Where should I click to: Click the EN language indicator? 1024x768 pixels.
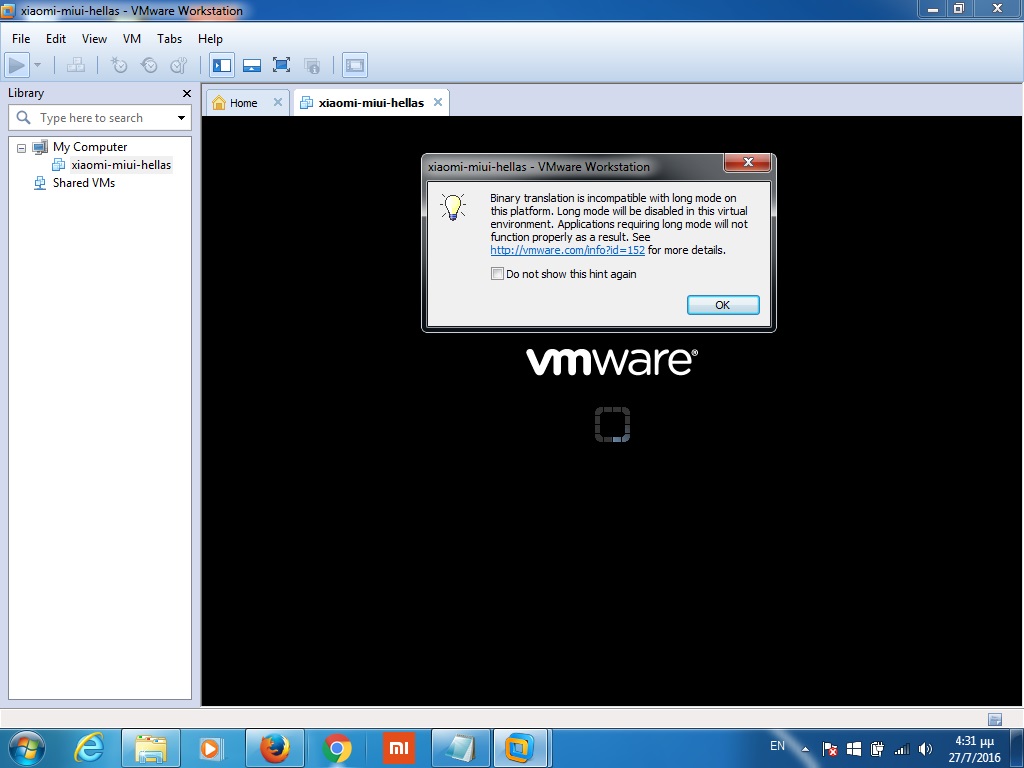pos(777,746)
